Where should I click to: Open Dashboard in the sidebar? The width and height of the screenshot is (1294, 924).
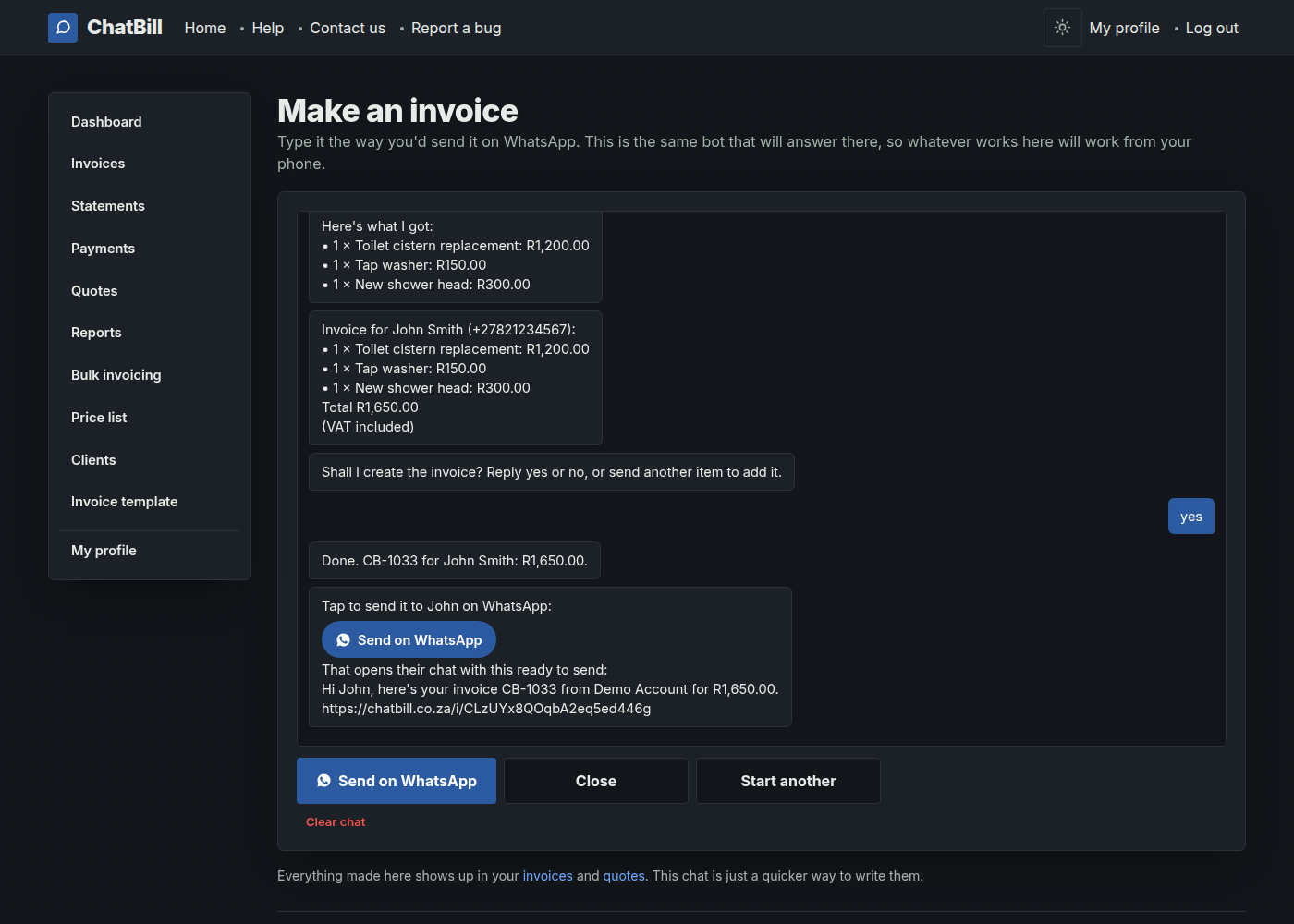pyautogui.click(x=150, y=122)
